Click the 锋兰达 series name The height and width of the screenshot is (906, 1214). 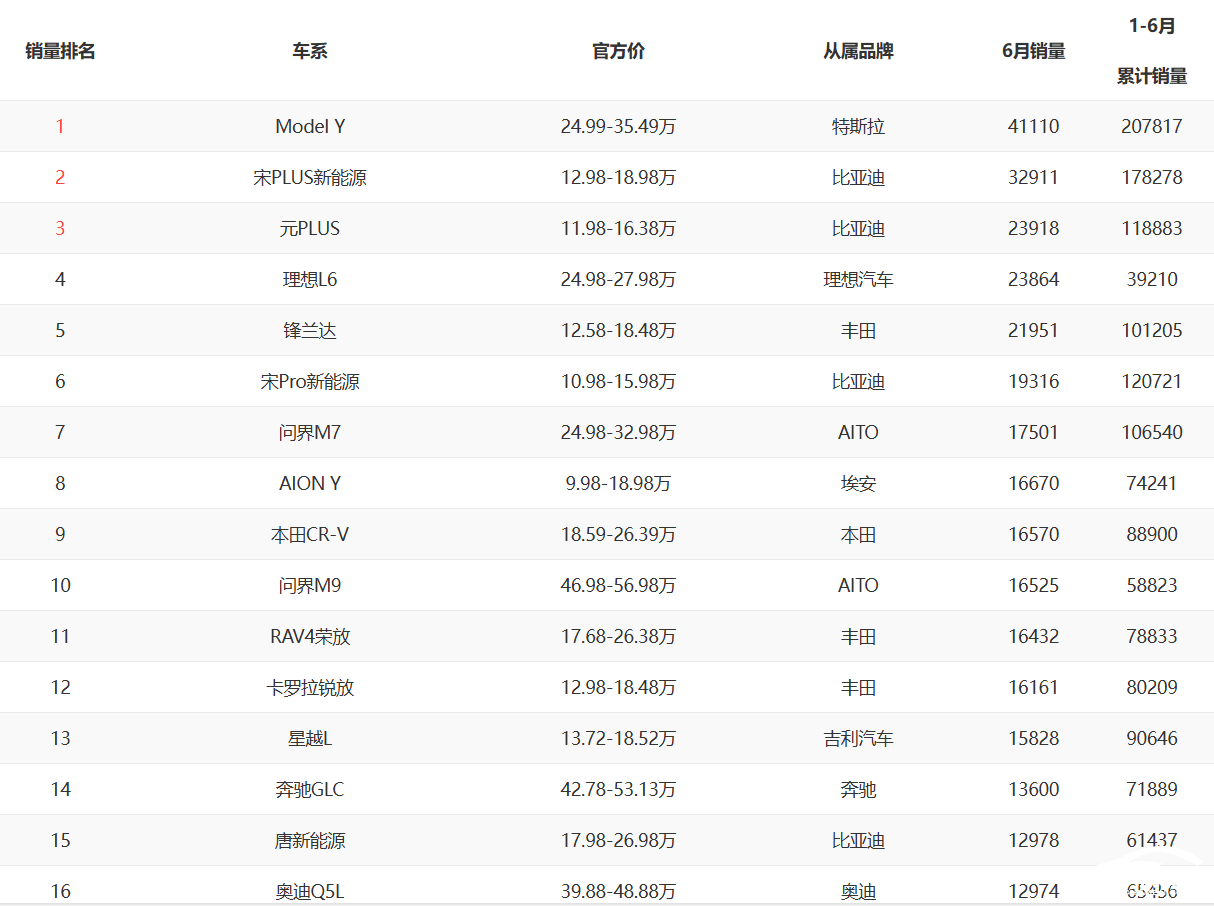click(x=310, y=331)
